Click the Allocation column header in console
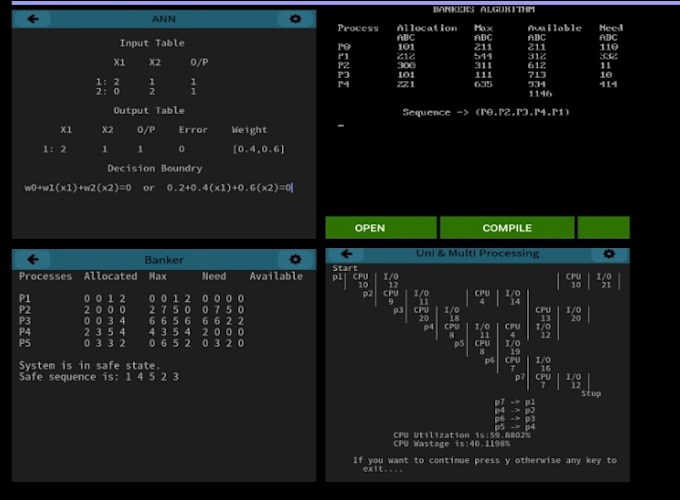This screenshot has height=500, width=680. point(427,28)
